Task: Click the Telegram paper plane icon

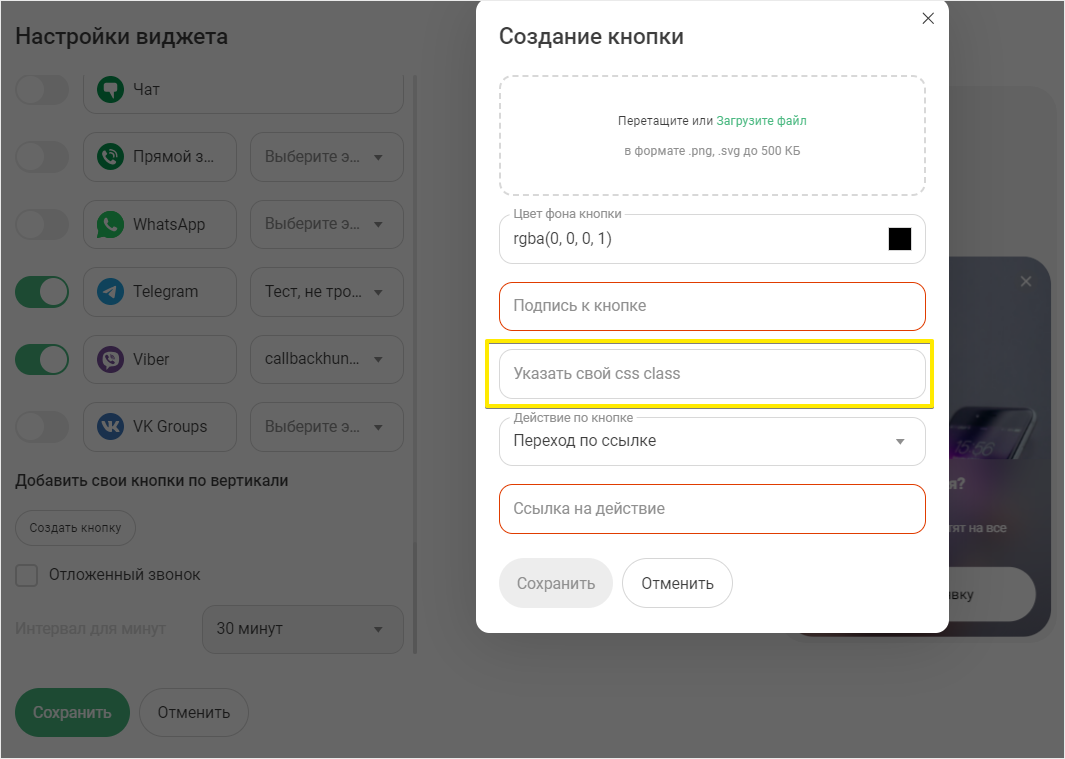Action: (x=110, y=292)
